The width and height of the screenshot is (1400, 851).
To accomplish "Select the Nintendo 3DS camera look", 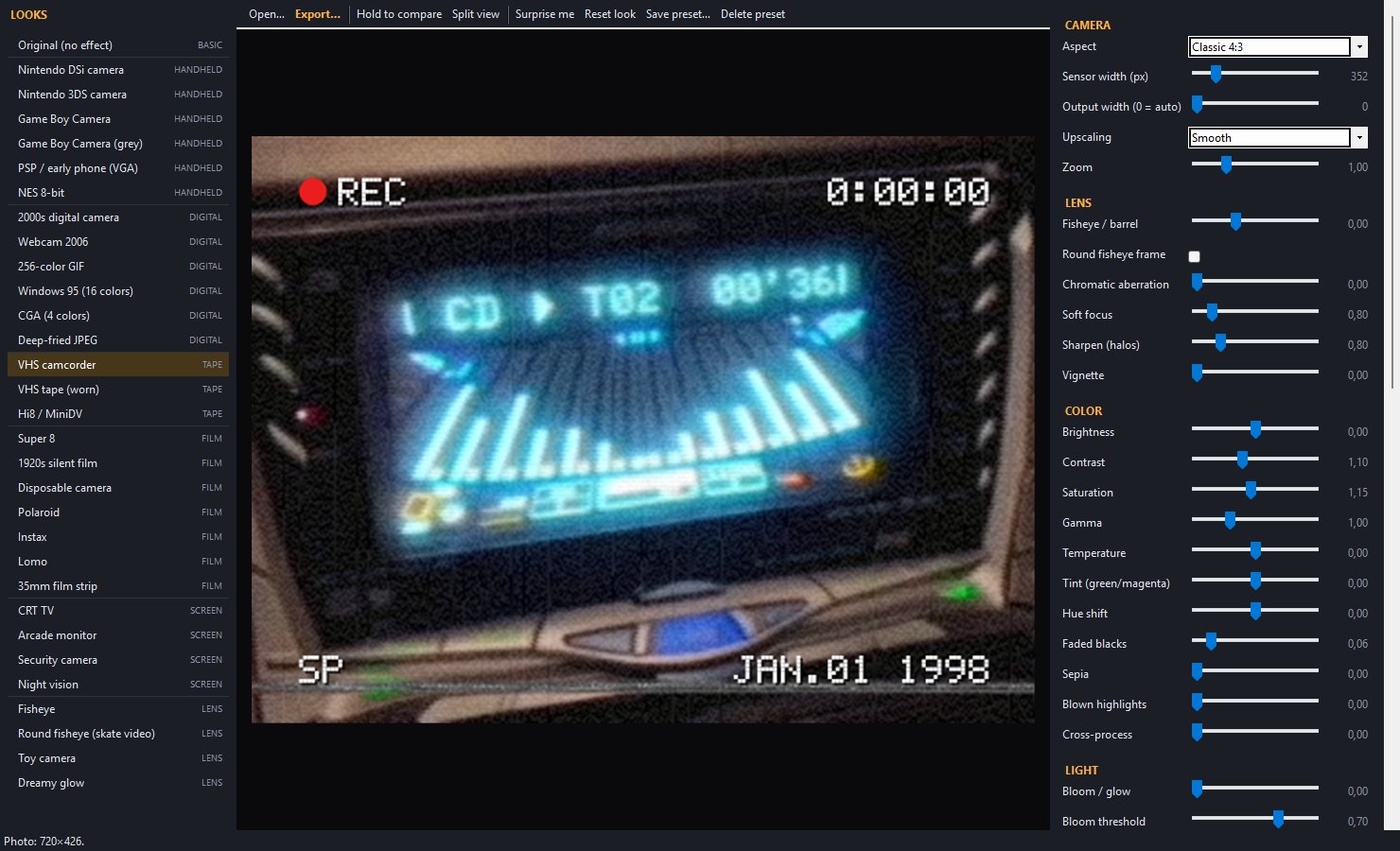I will tap(118, 95).
